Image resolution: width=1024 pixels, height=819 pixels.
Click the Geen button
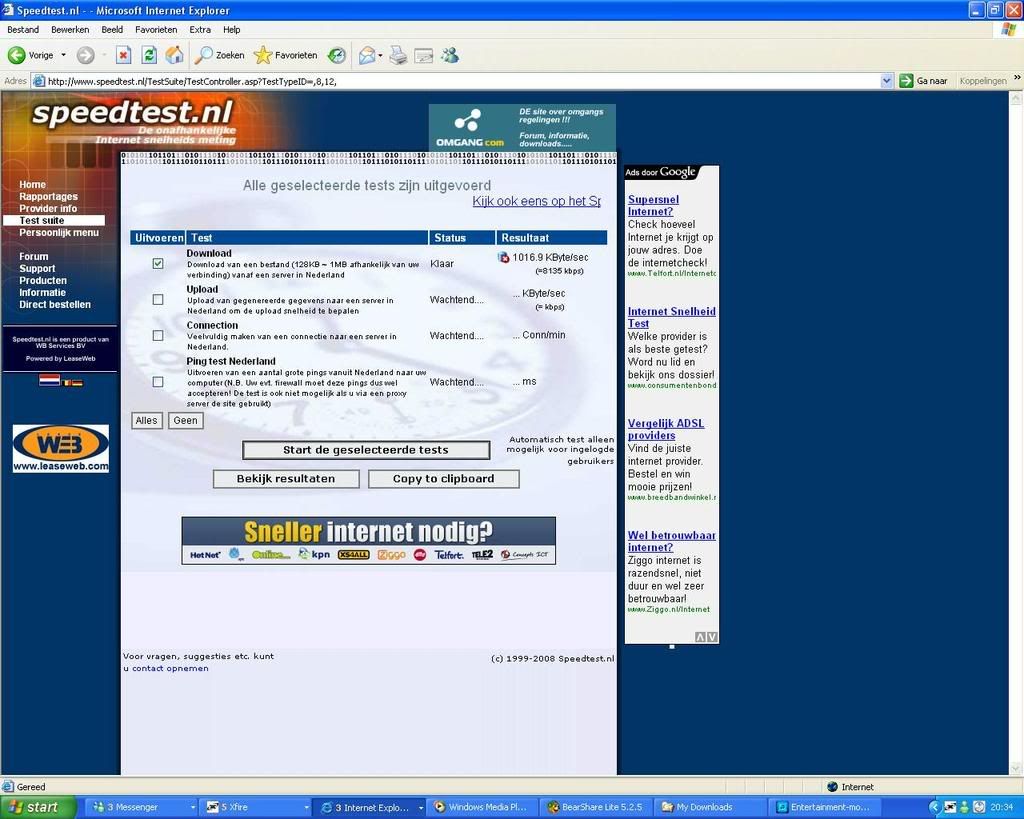pyautogui.click(x=185, y=421)
